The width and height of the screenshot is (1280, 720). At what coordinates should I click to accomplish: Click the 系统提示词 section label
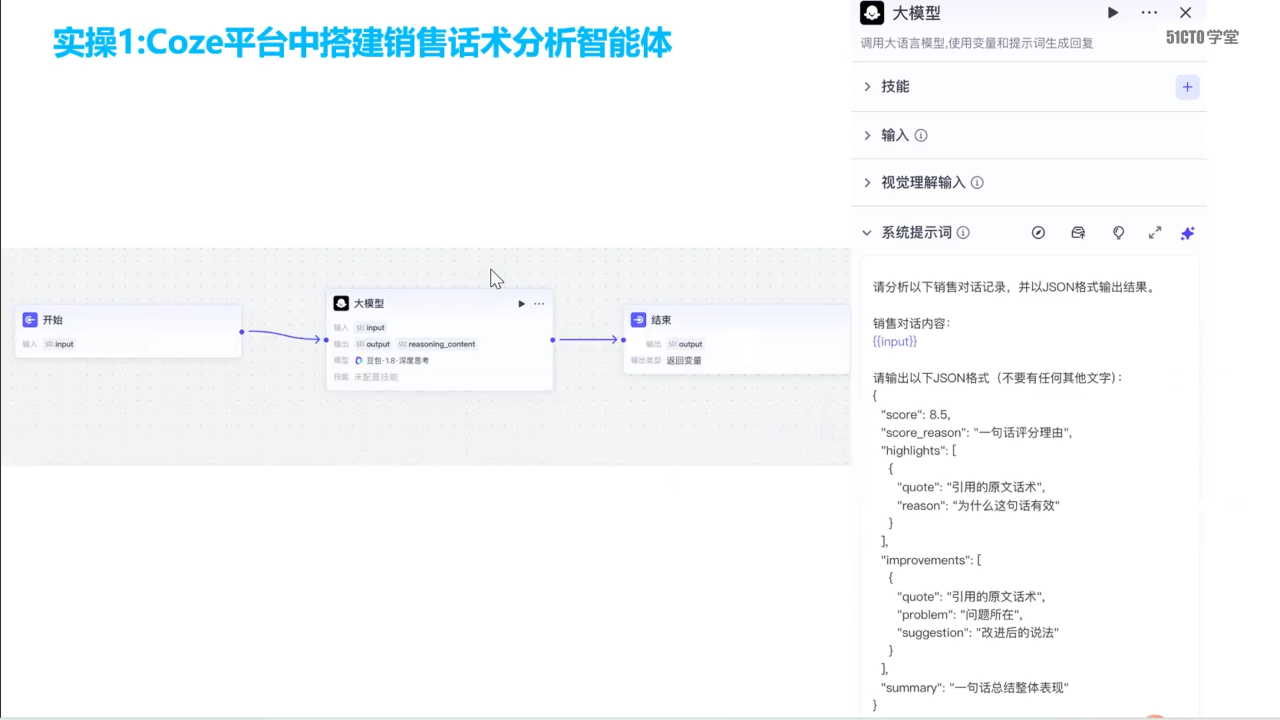point(916,233)
